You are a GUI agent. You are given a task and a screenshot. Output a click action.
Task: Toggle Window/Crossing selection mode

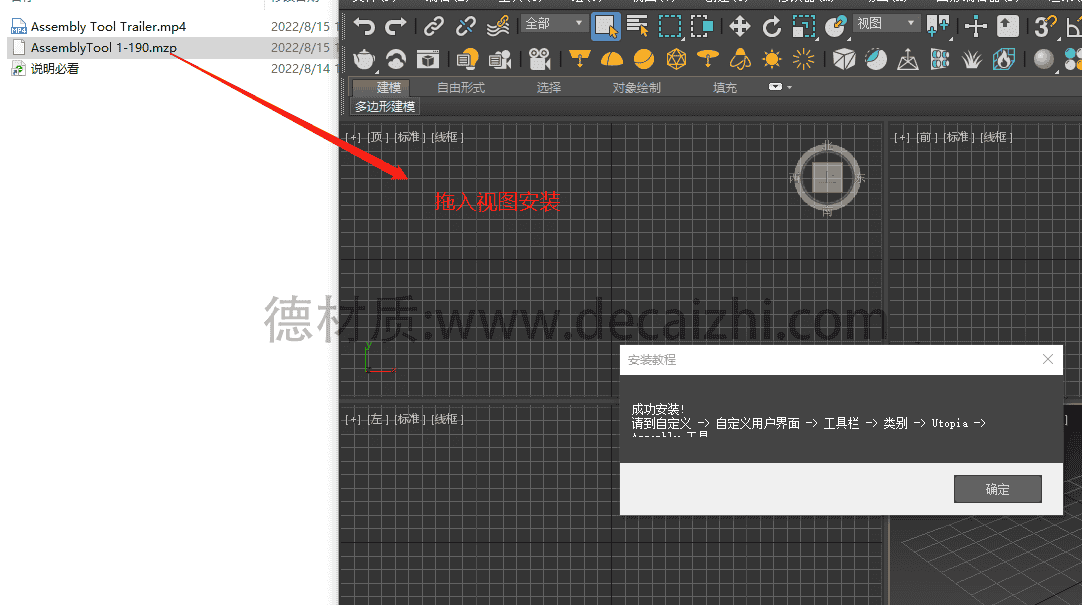pos(697,26)
